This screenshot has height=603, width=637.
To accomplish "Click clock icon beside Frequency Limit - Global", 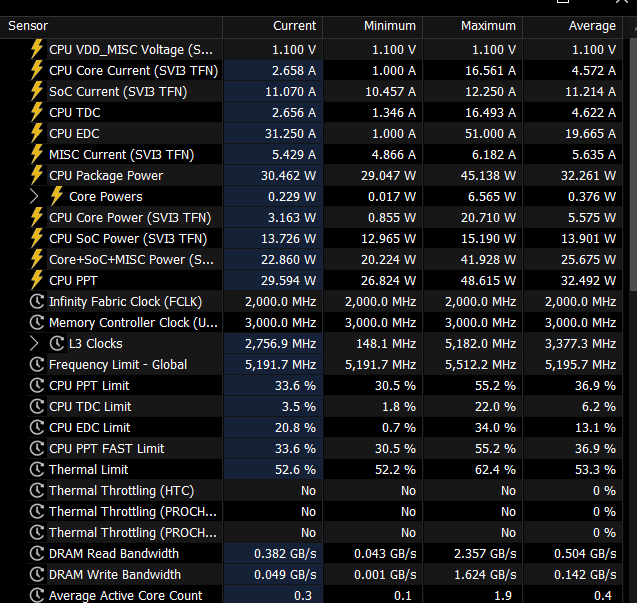I will click(37, 364).
